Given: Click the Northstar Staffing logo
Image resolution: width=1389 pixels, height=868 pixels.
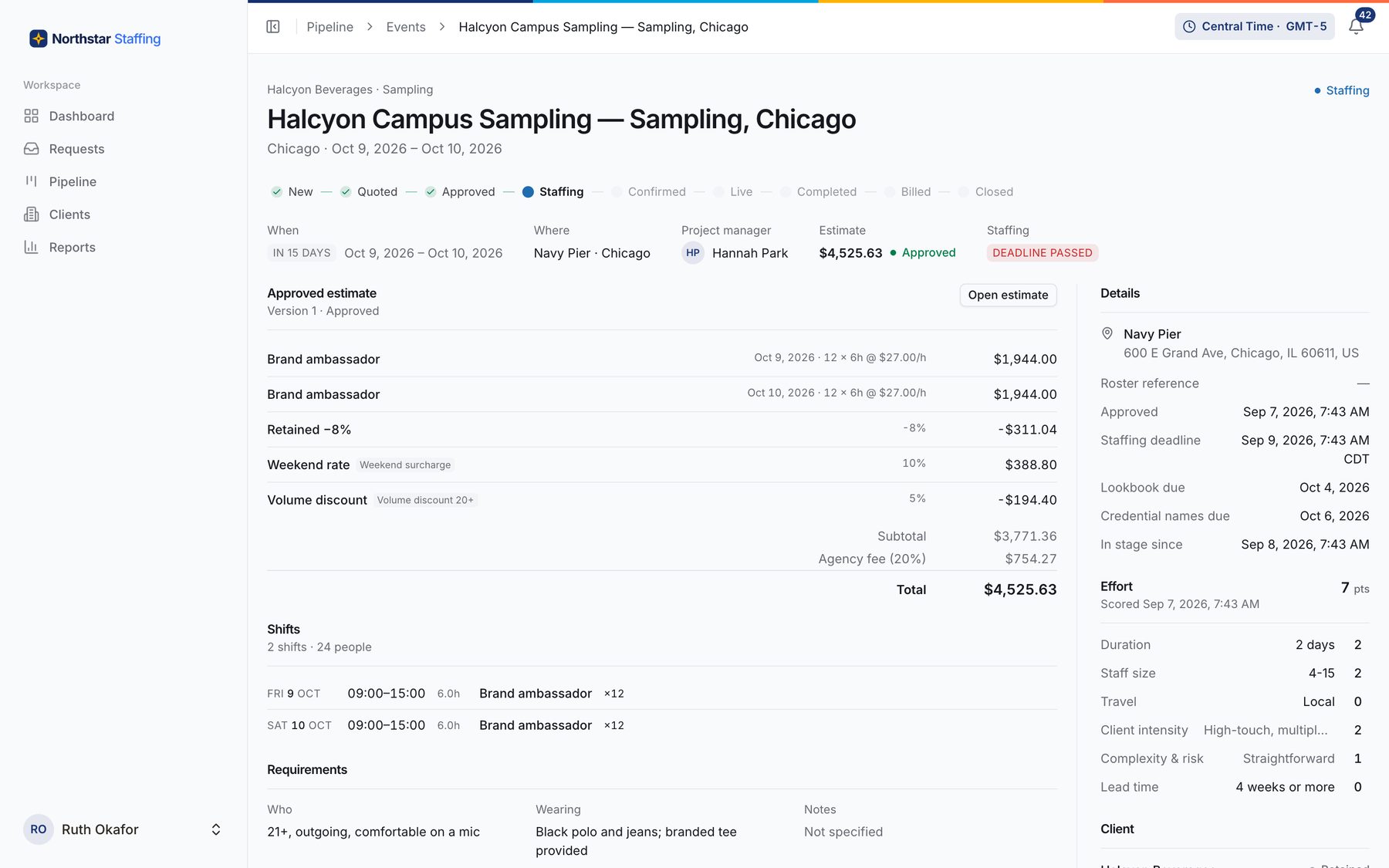Looking at the screenshot, I should 95,39.
